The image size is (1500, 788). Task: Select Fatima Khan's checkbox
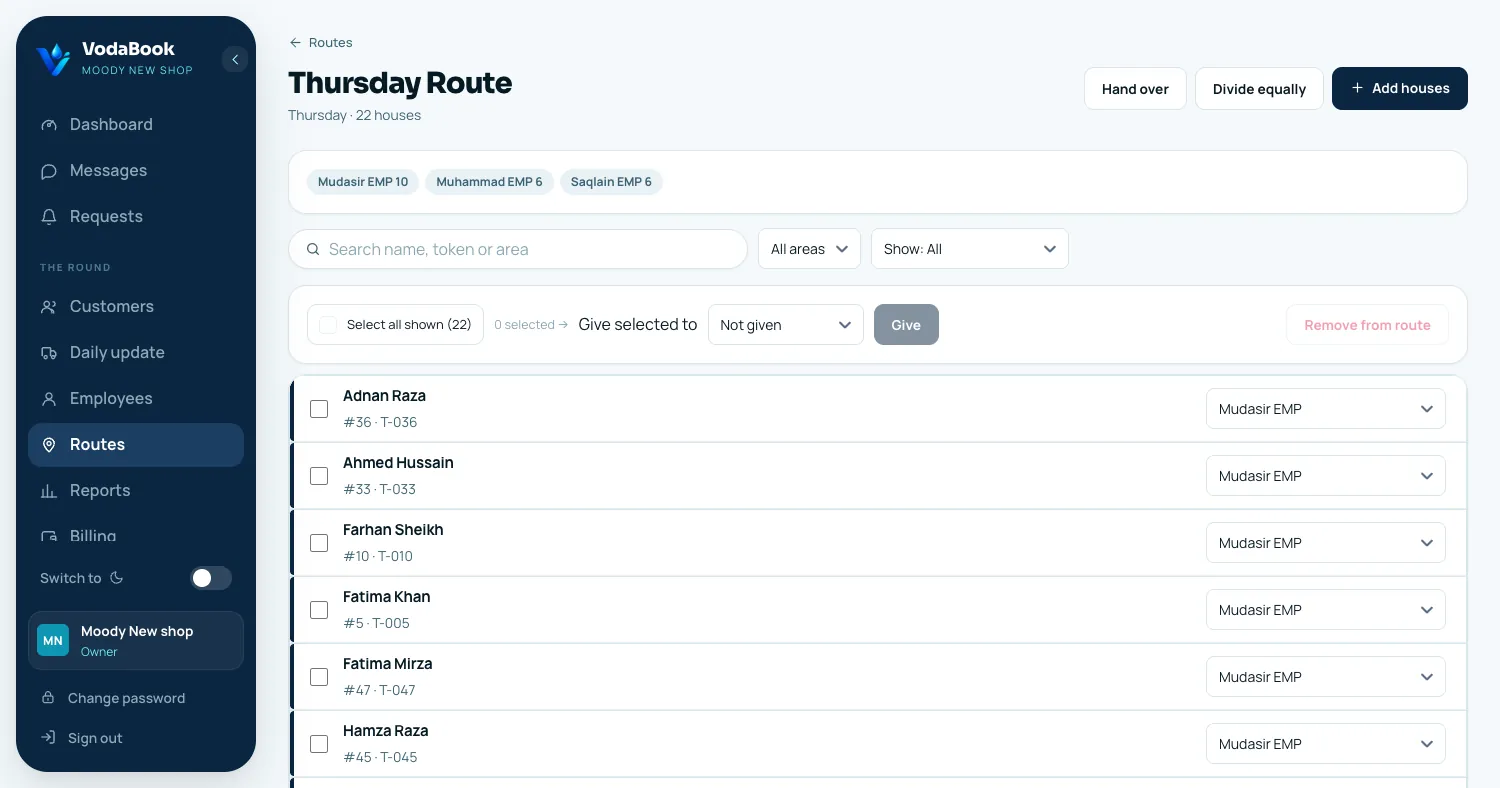tap(319, 610)
